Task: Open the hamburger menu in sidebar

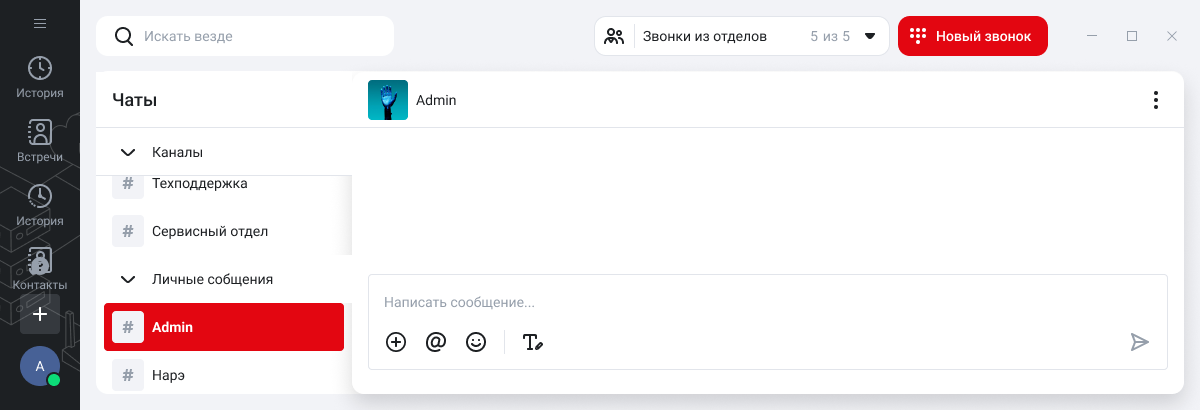Action: pyautogui.click(x=40, y=24)
